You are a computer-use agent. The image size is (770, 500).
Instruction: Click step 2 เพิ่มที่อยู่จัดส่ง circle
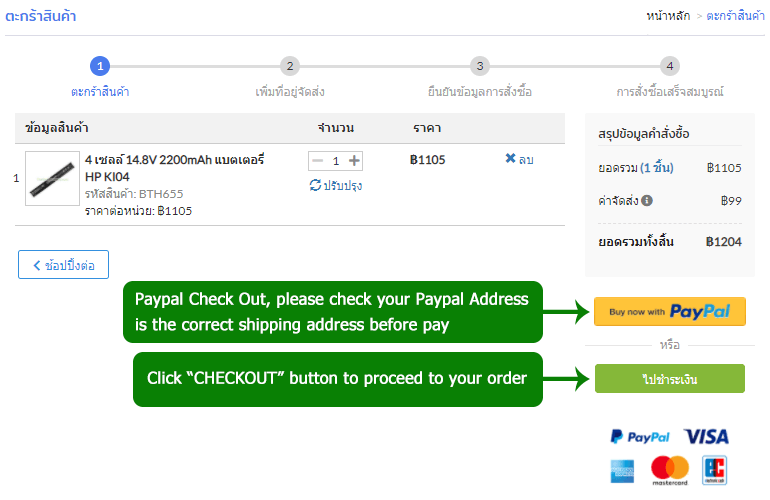click(x=289, y=66)
